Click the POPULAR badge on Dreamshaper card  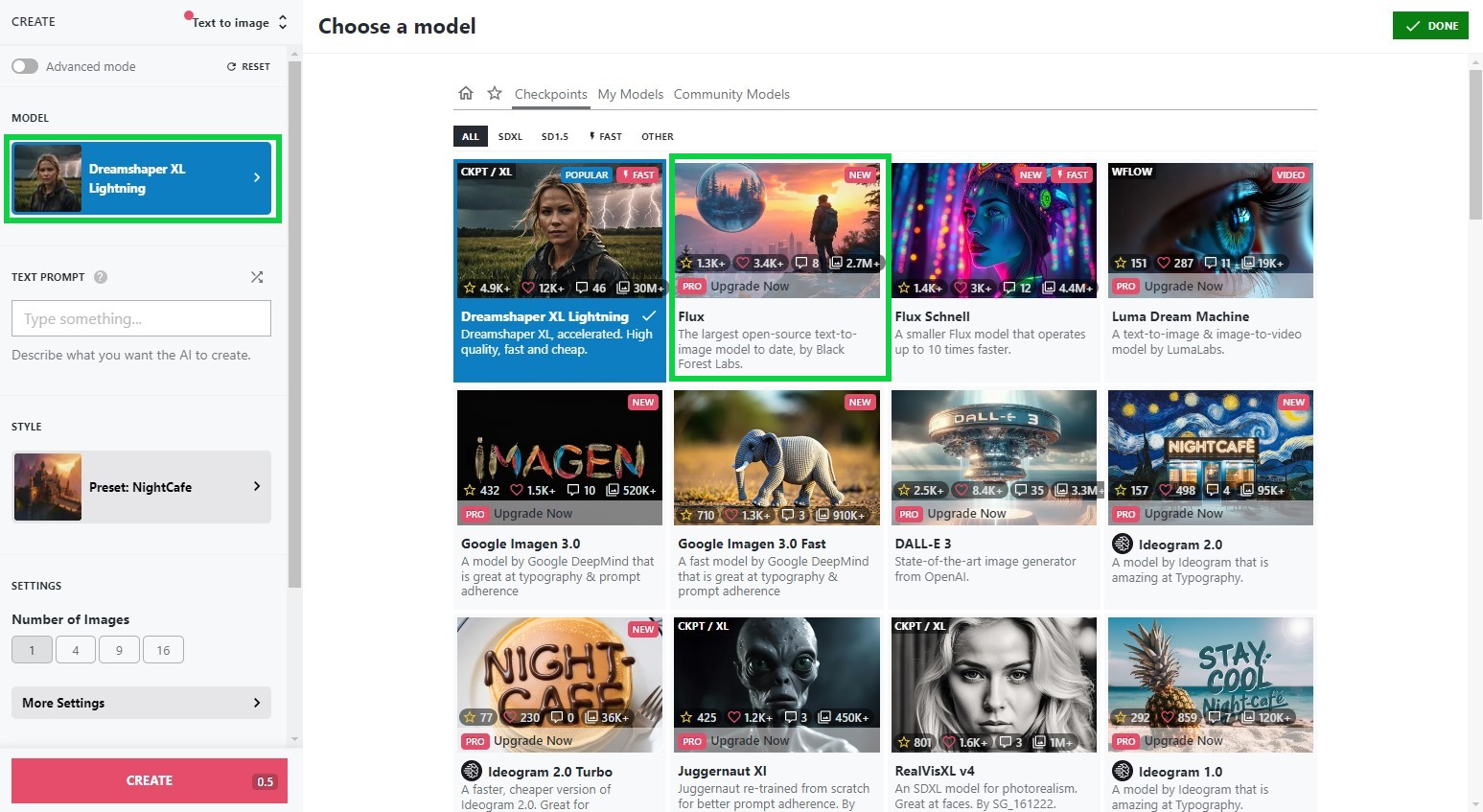(587, 174)
